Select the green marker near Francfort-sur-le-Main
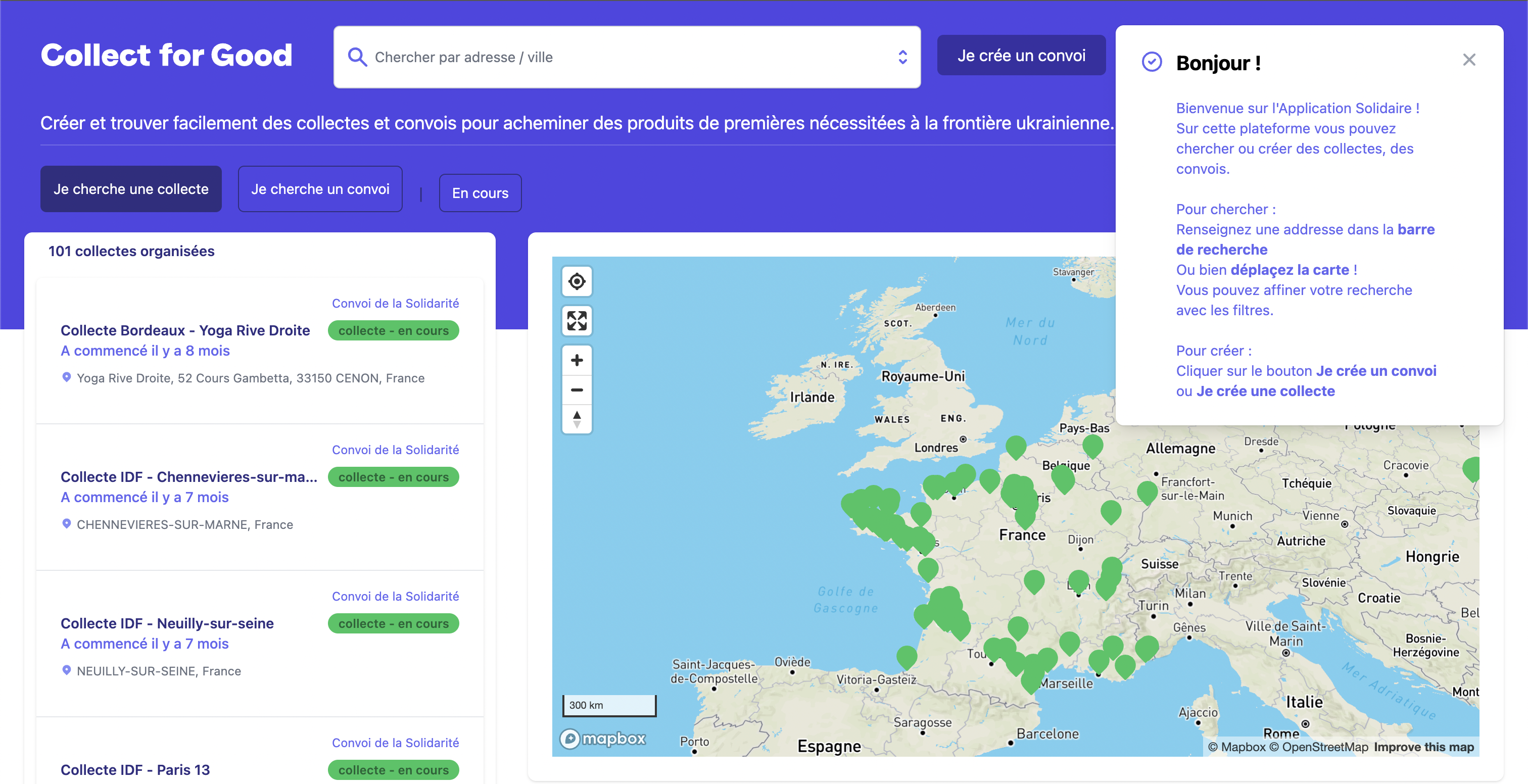This screenshot has height=784, width=1528. 1147,492
